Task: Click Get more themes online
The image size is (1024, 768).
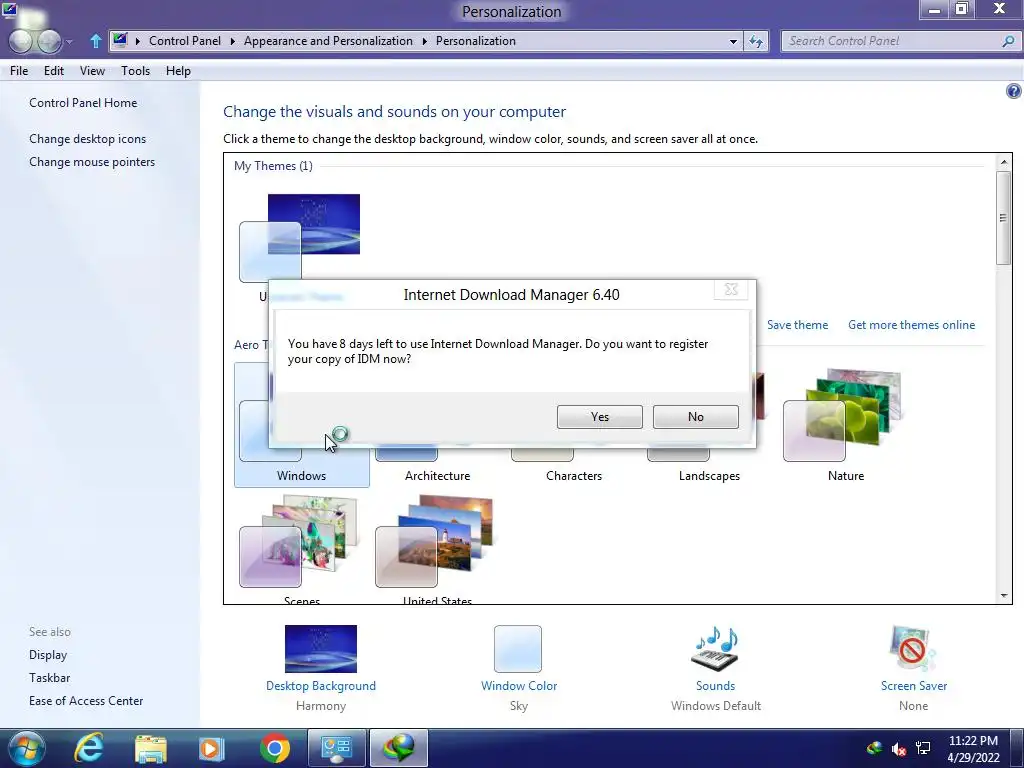Action: pos(911,325)
